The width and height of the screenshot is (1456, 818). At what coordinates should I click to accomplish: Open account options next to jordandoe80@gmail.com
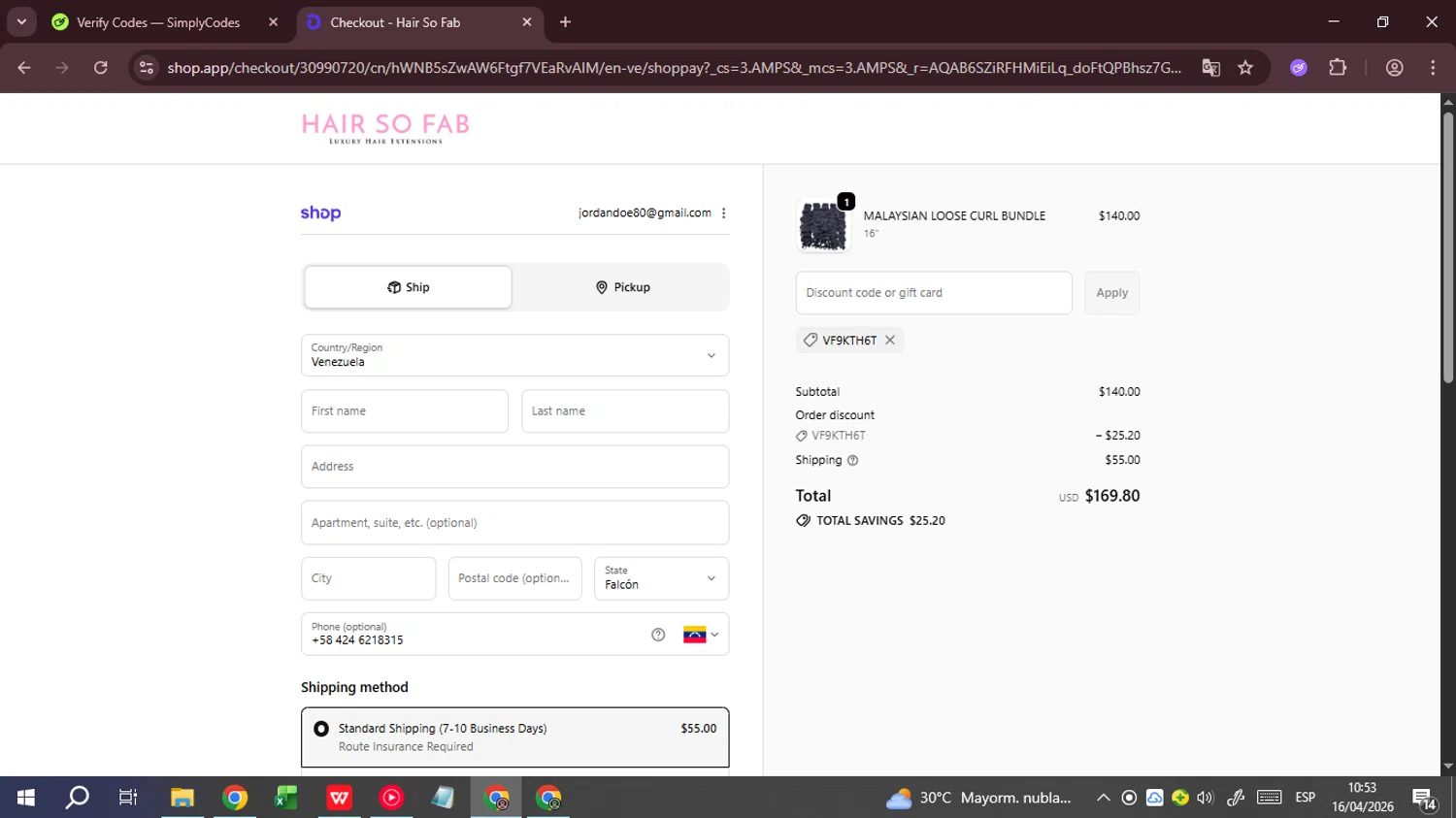point(724,213)
